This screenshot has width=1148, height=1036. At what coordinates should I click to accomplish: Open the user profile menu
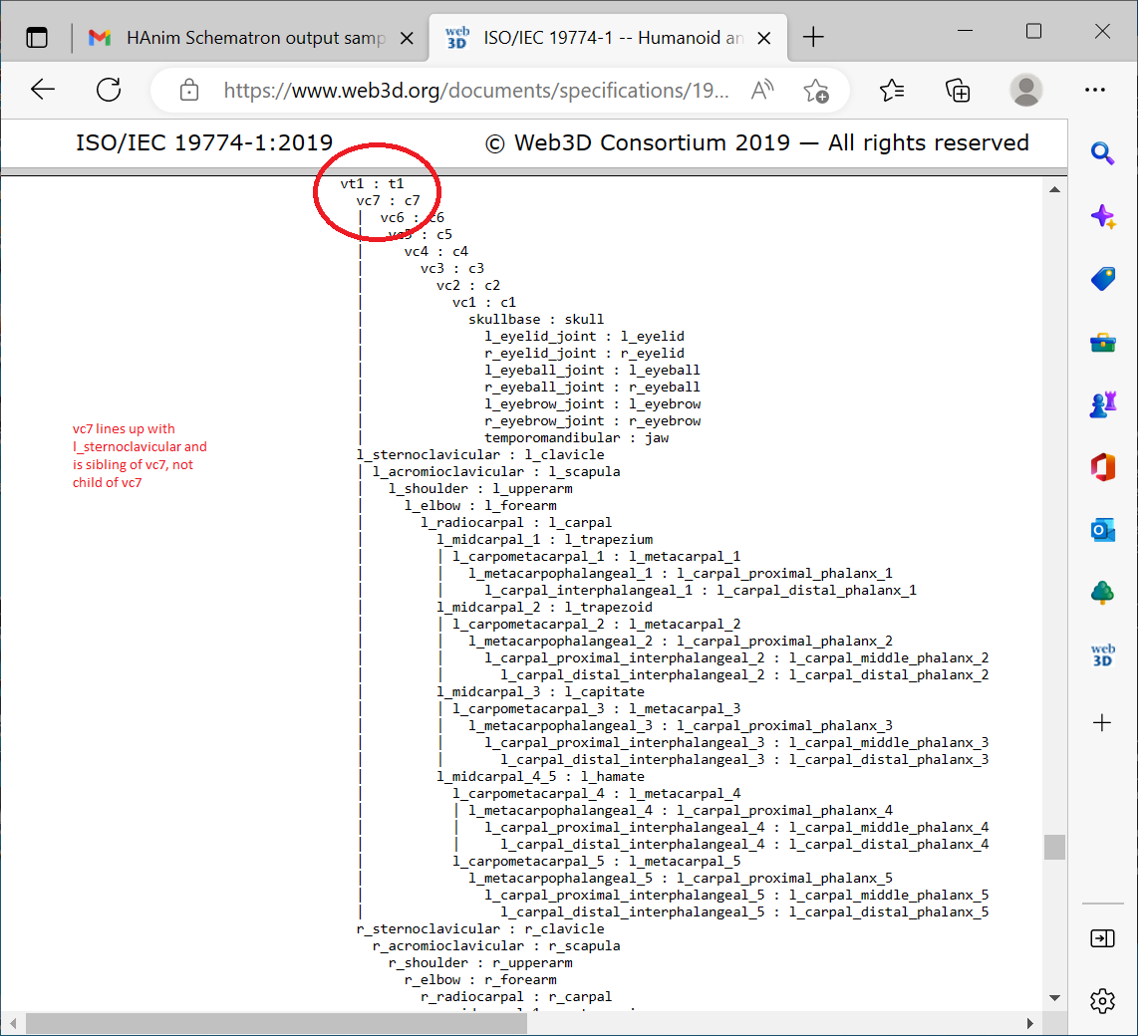coord(1025,91)
